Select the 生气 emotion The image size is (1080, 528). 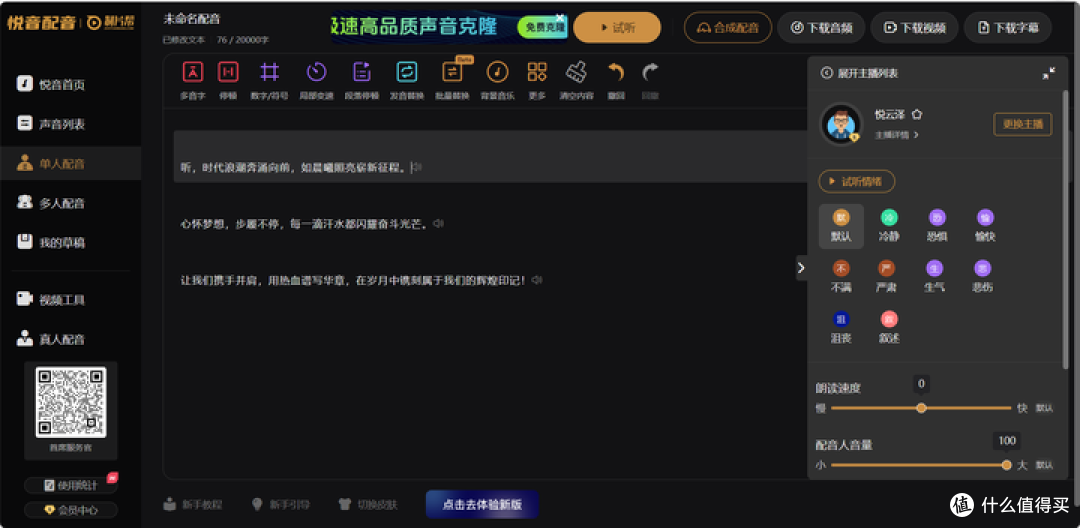[934, 277]
